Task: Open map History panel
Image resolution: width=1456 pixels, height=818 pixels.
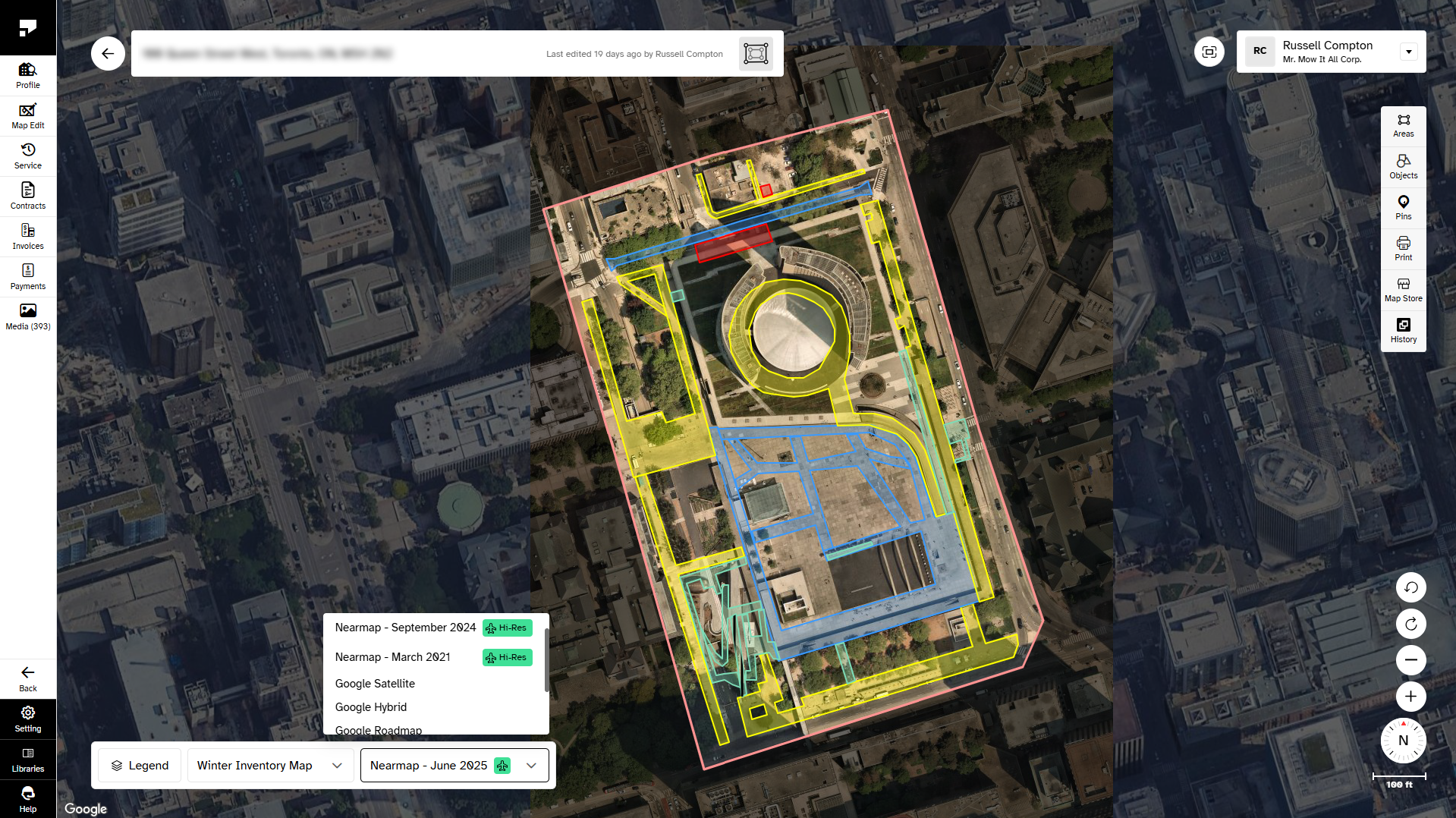Action: tap(1403, 331)
